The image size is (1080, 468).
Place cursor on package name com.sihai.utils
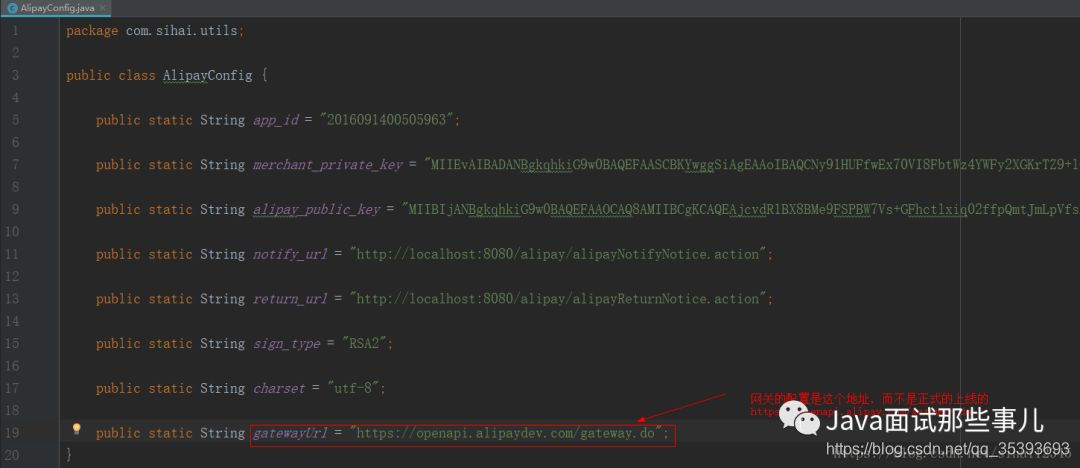(x=182, y=31)
